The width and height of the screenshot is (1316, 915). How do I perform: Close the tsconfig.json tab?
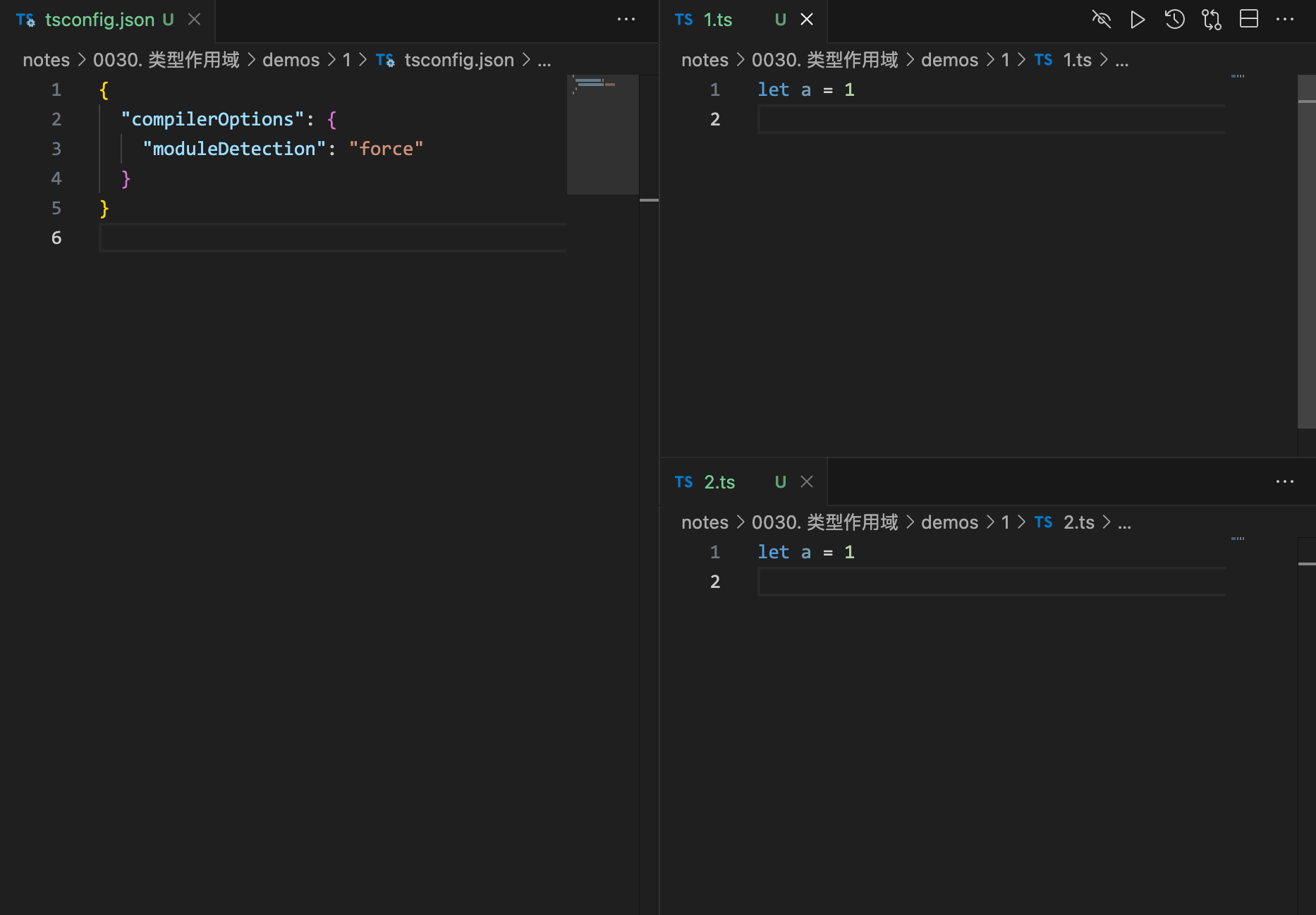click(195, 20)
